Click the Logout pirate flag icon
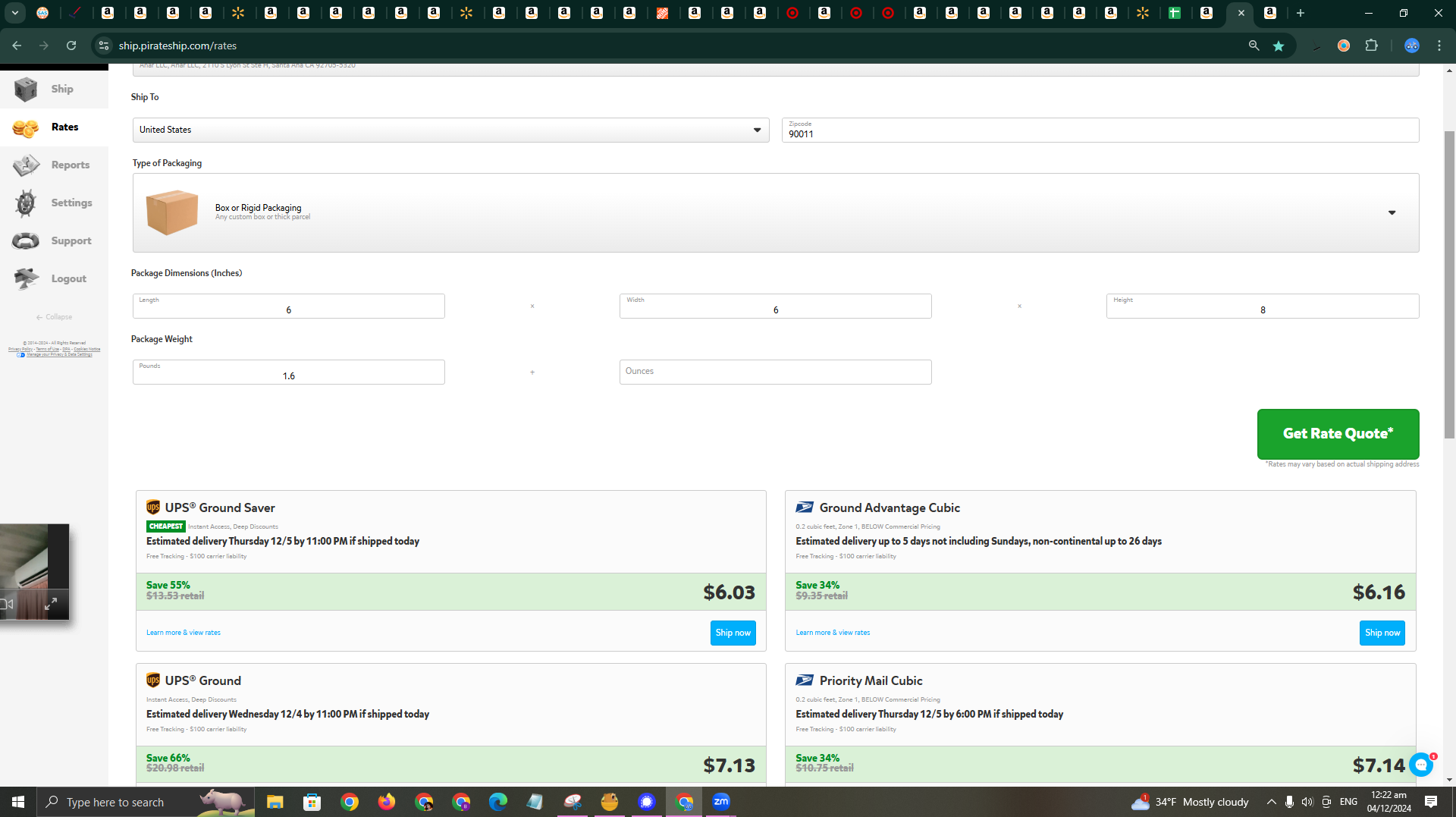 click(26, 278)
